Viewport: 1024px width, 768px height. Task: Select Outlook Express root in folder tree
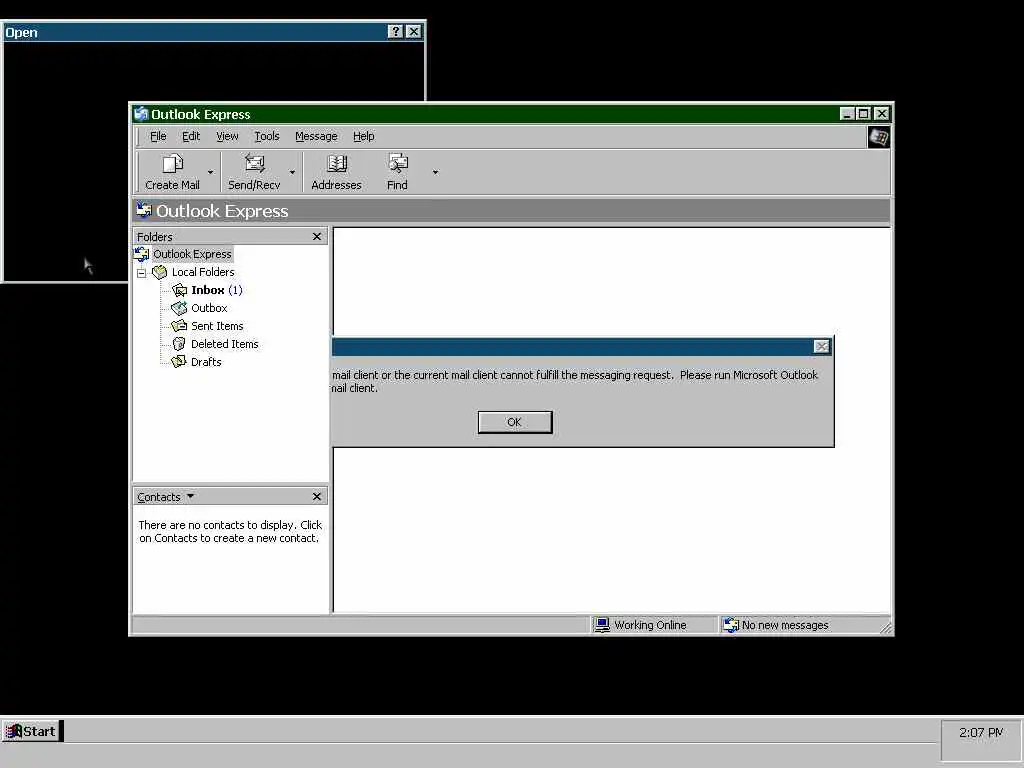click(192, 254)
